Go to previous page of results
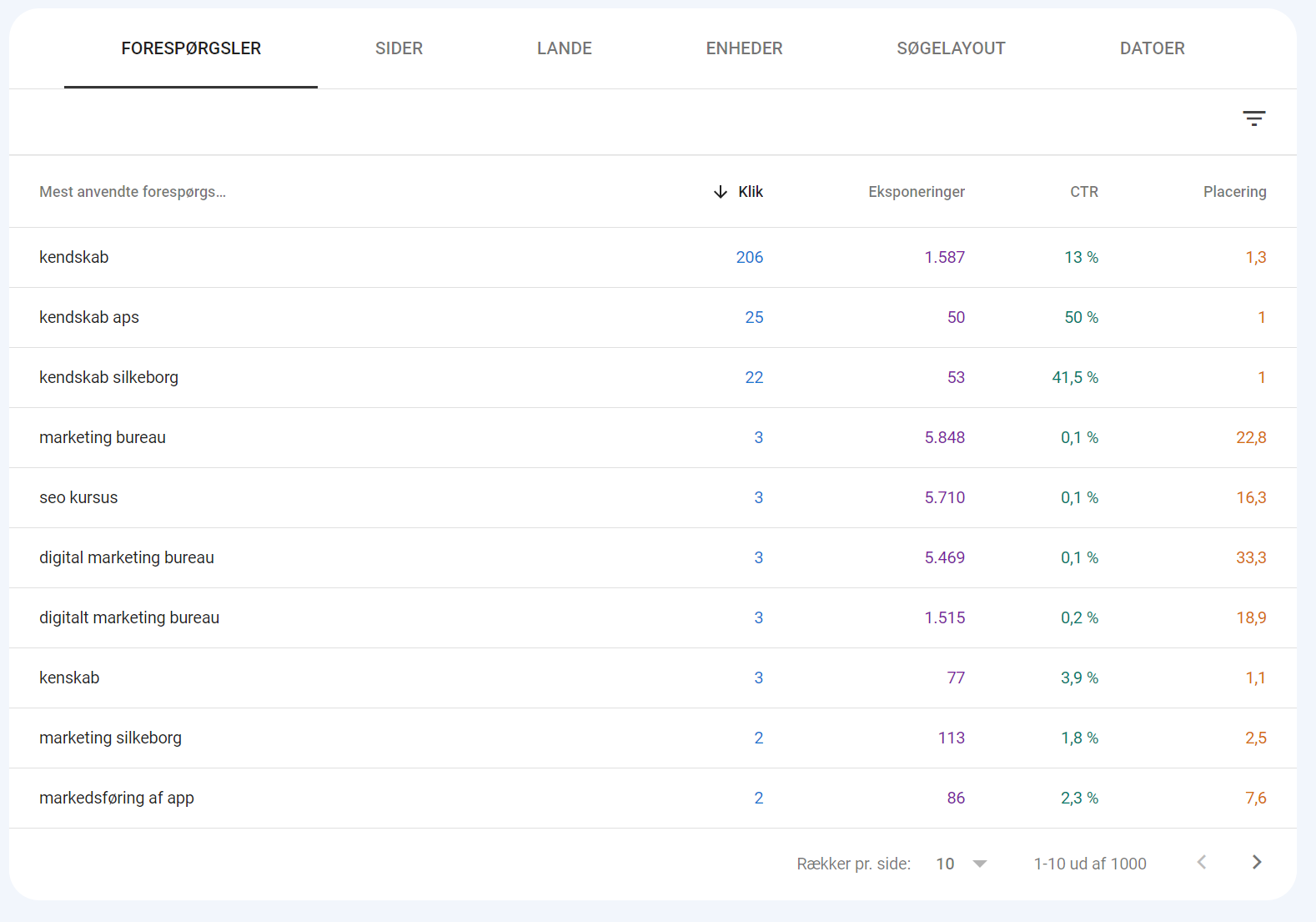This screenshot has width=1316, height=922. (1202, 863)
